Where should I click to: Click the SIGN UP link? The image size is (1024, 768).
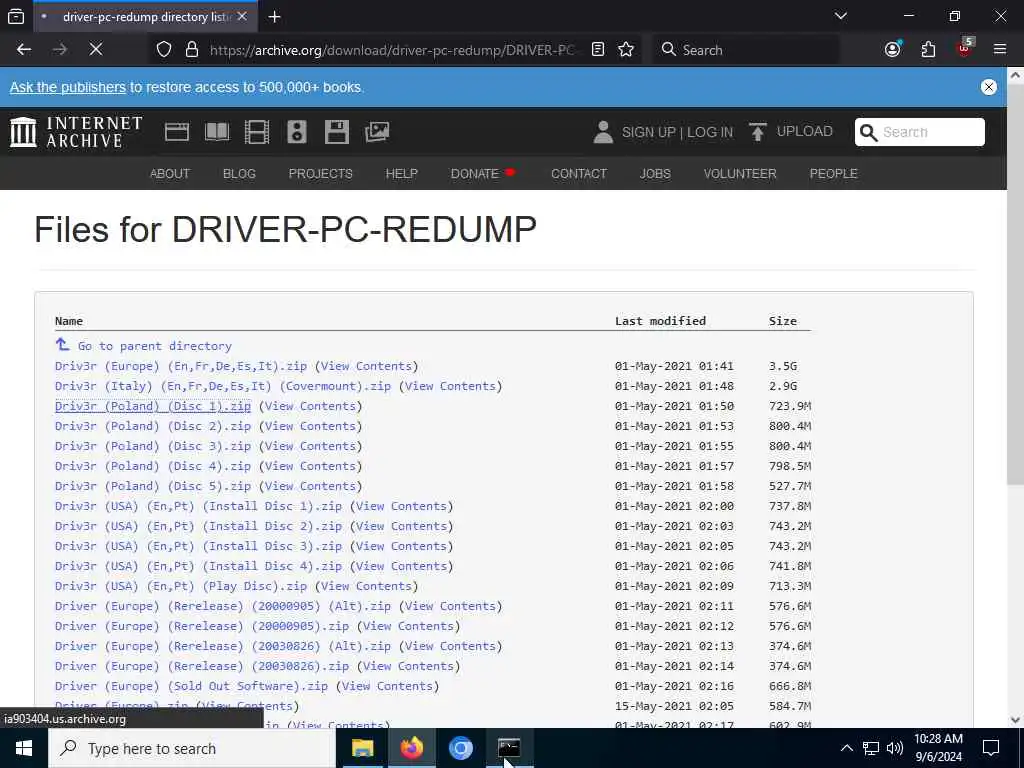[x=648, y=133]
